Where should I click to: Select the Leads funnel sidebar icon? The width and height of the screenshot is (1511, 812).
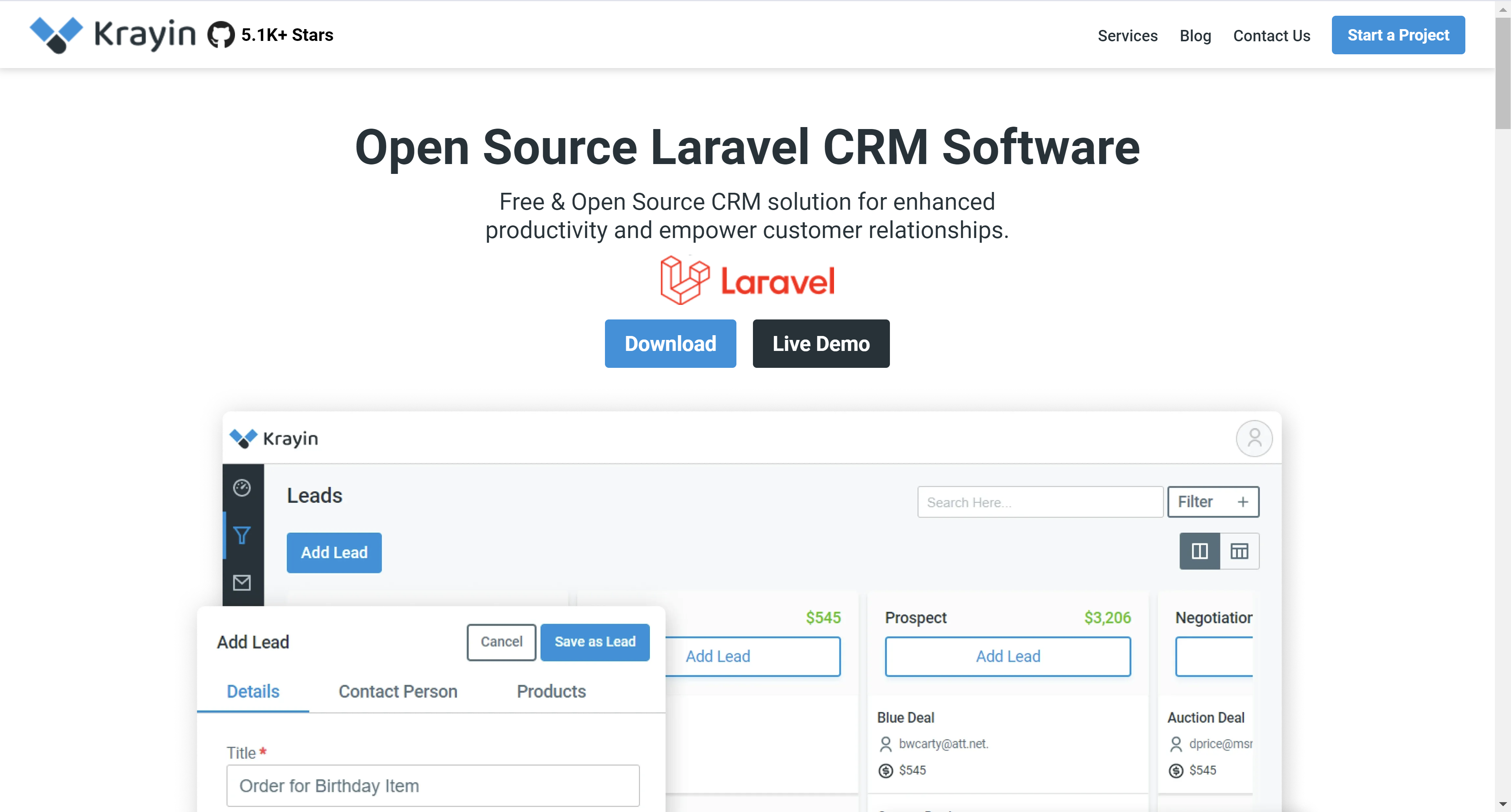click(x=242, y=535)
